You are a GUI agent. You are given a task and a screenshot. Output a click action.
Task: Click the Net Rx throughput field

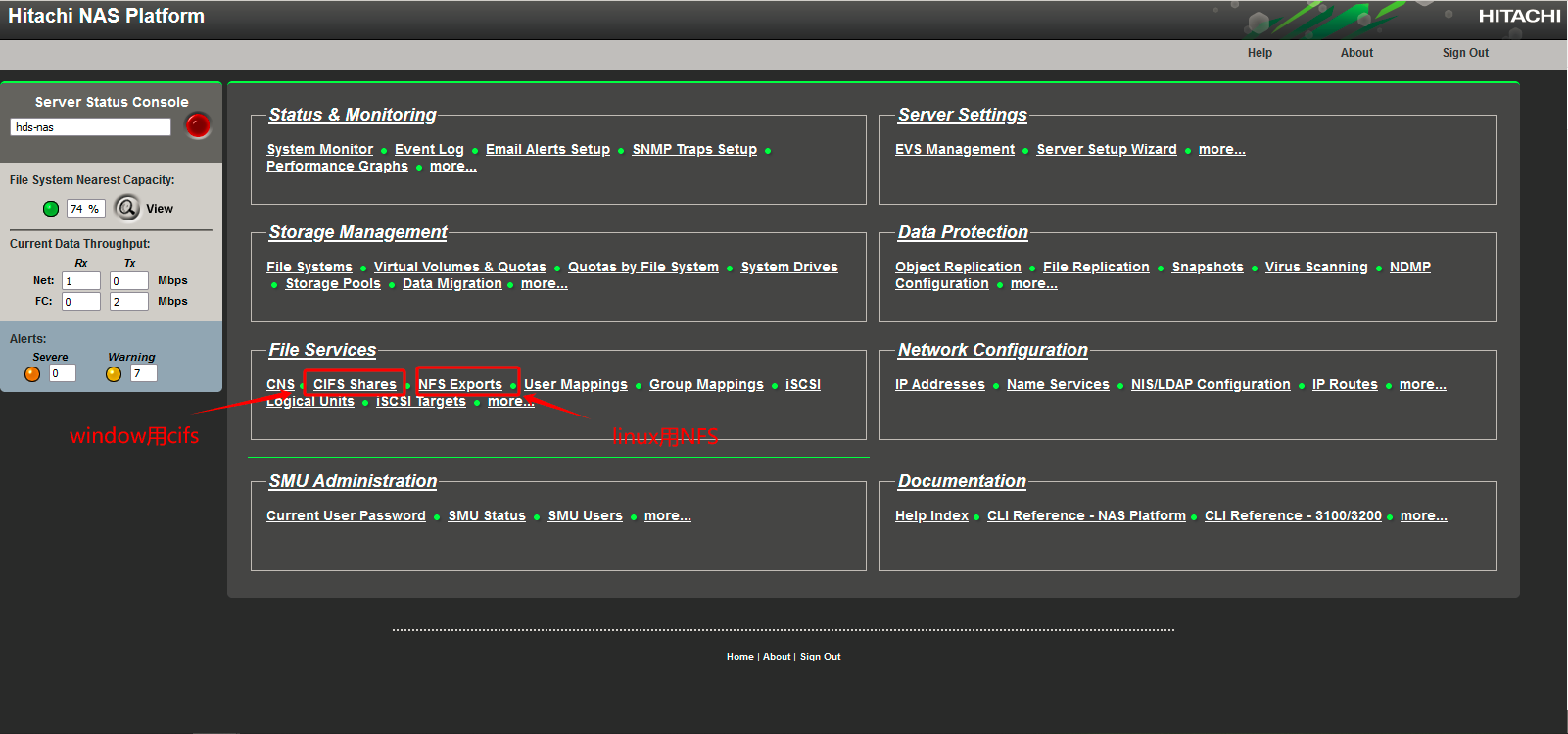click(x=81, y=281)
